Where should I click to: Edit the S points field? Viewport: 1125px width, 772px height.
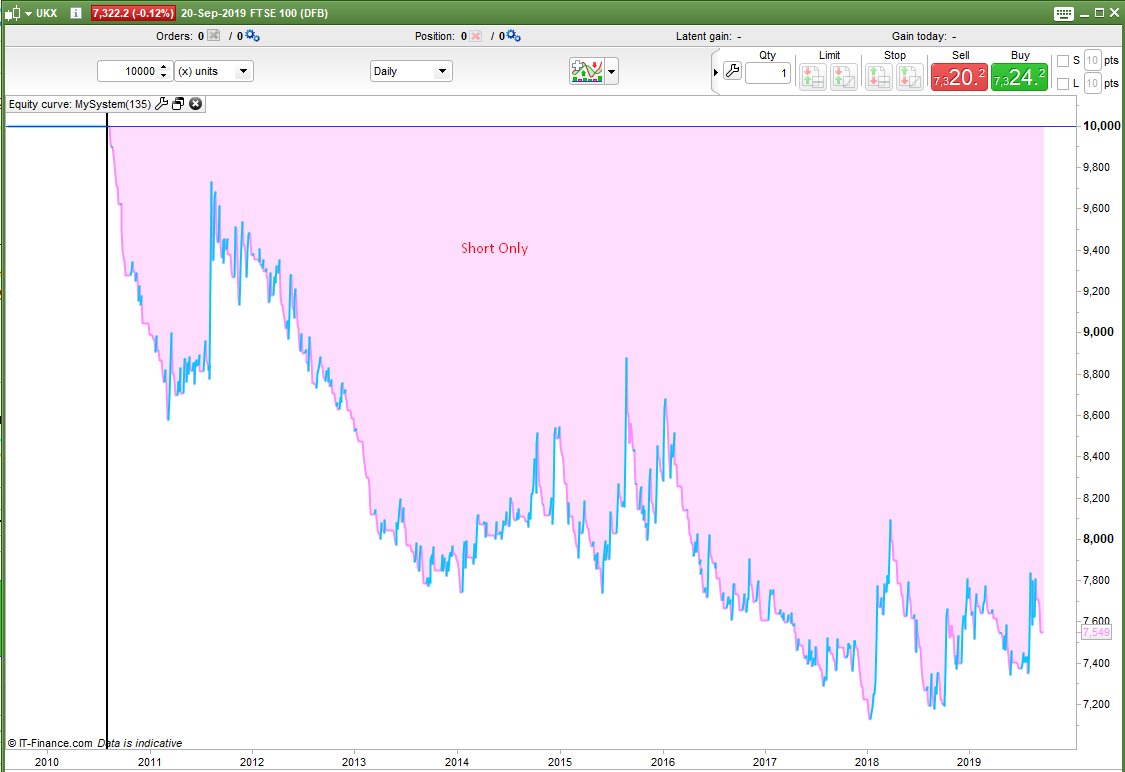pyautogui.click(x=1092, y=60)
